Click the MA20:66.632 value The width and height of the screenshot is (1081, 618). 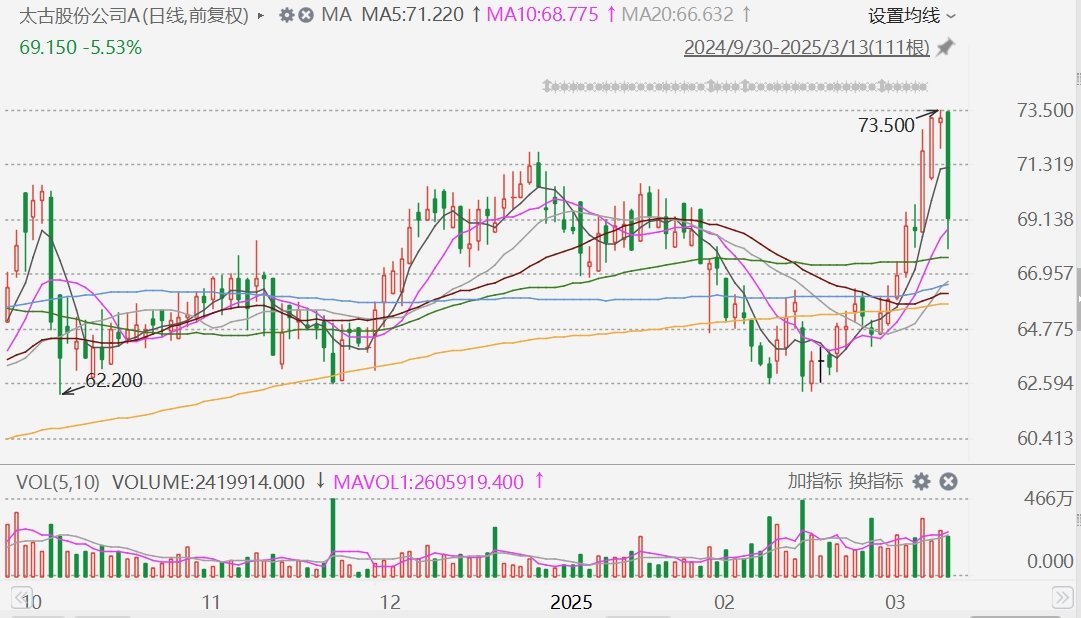pos(678,14)
